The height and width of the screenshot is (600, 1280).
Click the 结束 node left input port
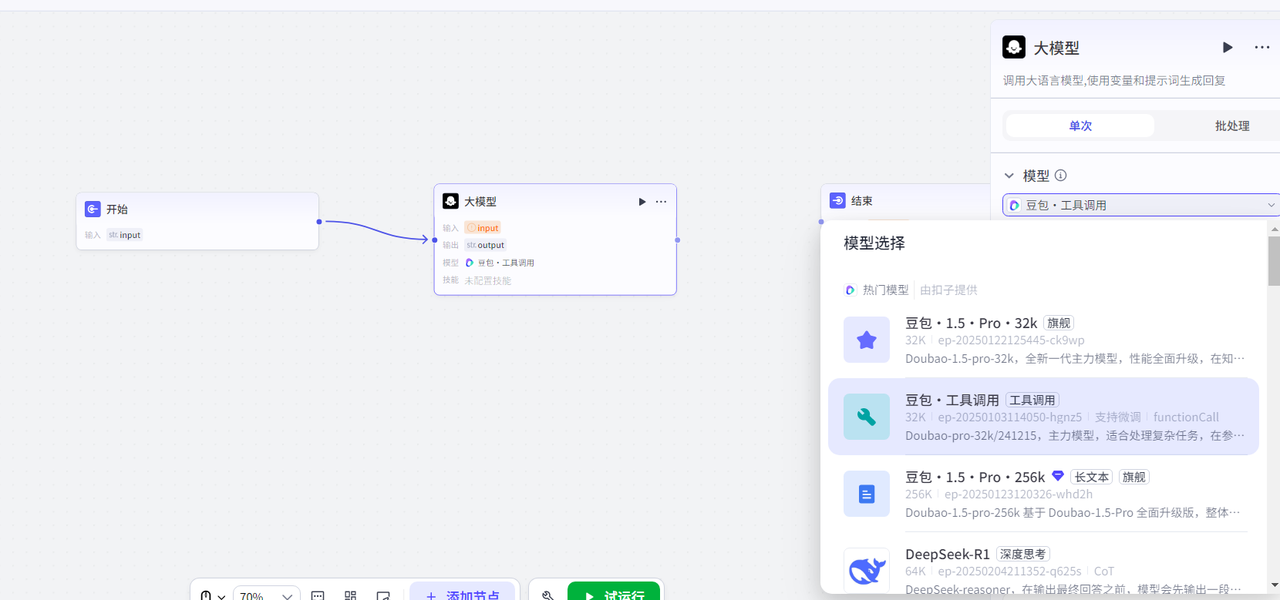coord(821,222)
